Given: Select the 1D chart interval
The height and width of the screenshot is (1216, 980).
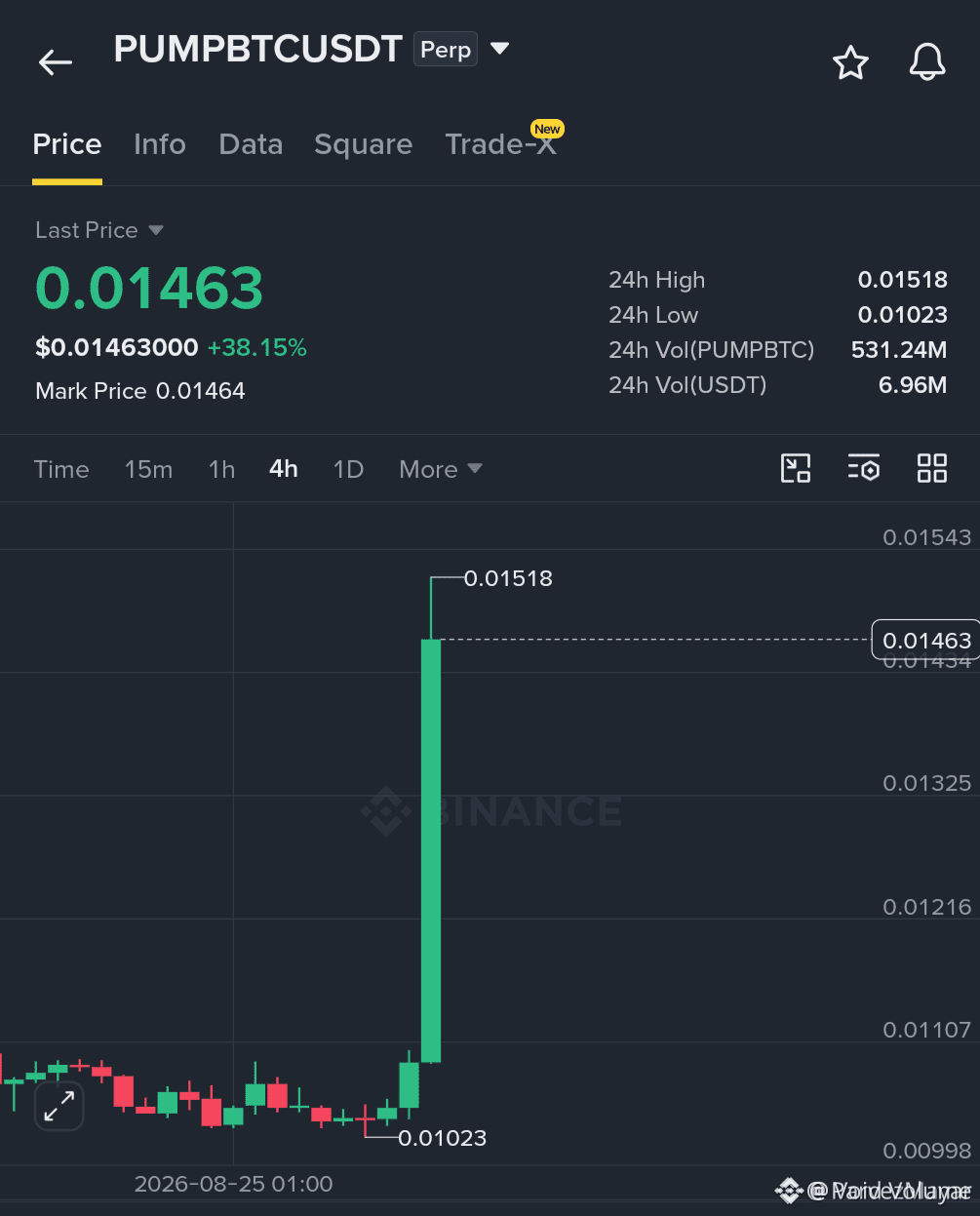Looking at the screenshot, I should (x=348, y=469).
